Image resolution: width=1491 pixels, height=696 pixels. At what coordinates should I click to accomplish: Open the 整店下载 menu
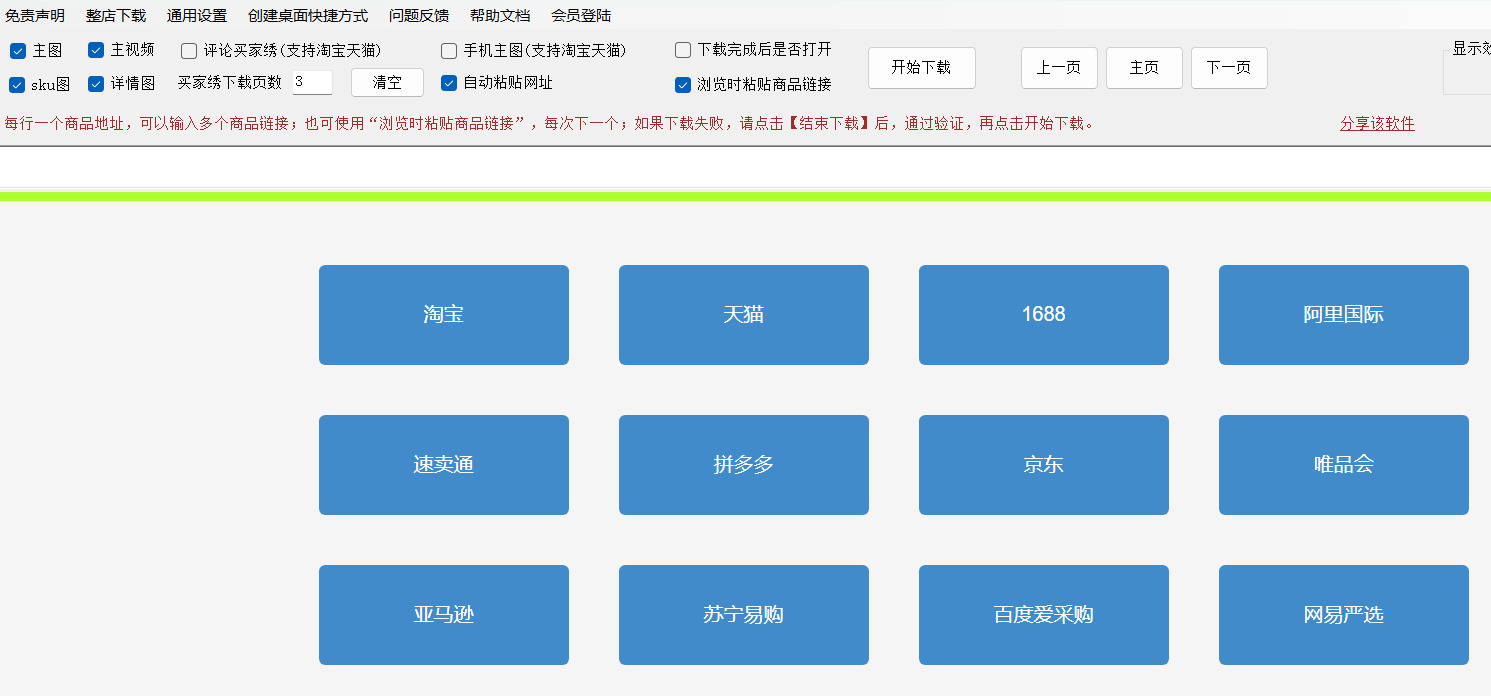[x=116, y=16]
